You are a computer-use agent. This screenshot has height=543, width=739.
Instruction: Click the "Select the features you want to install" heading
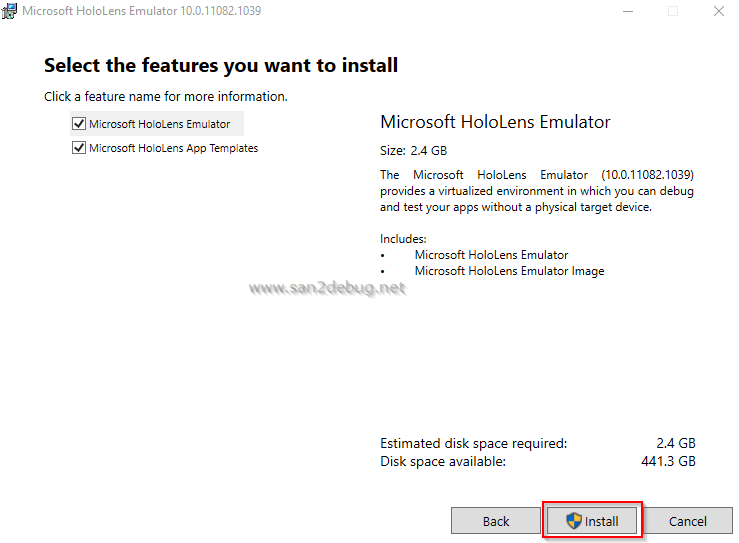pyautogui.click(x=221, y=66)
